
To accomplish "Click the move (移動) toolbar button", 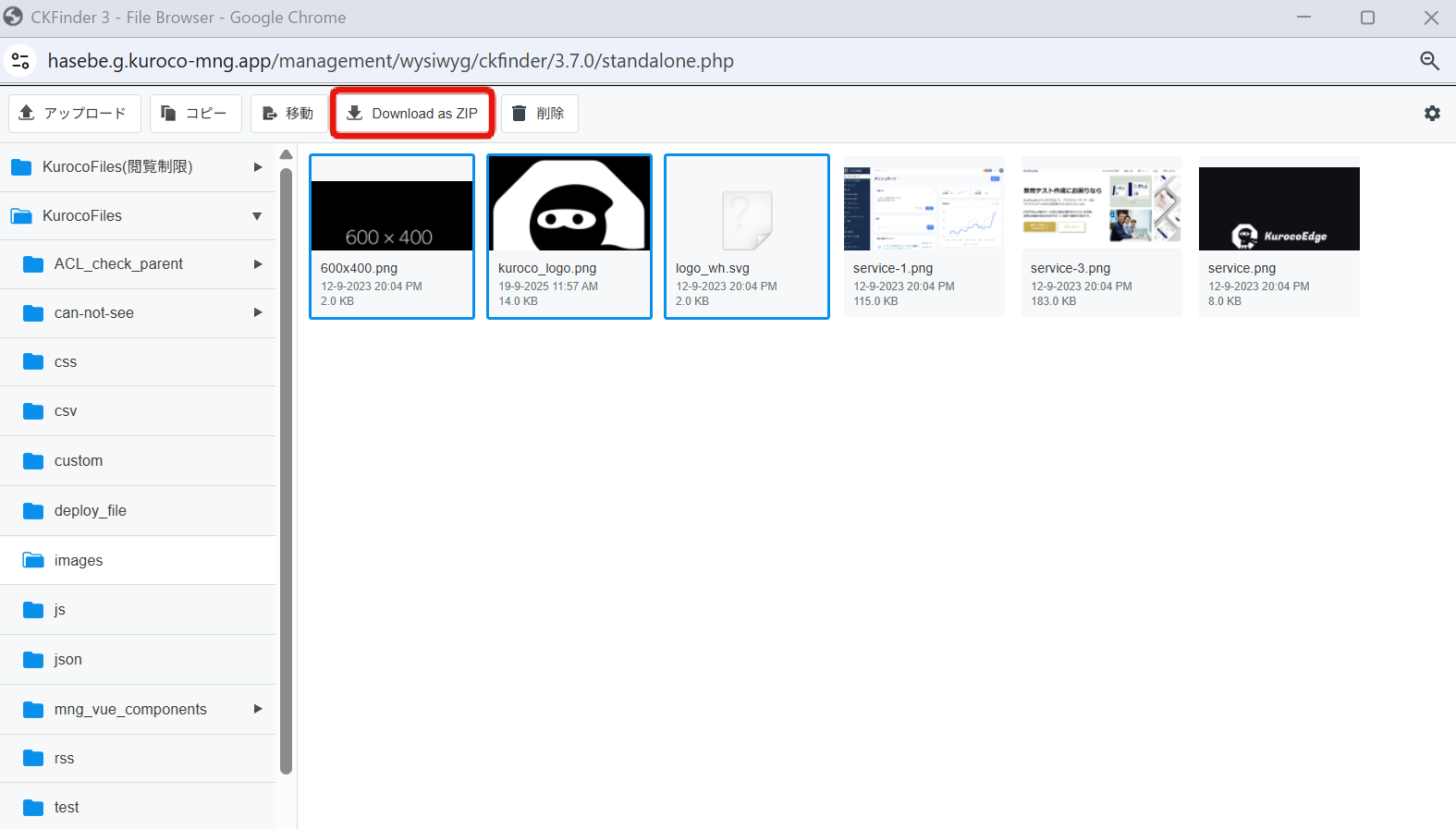I will [289, 114].
